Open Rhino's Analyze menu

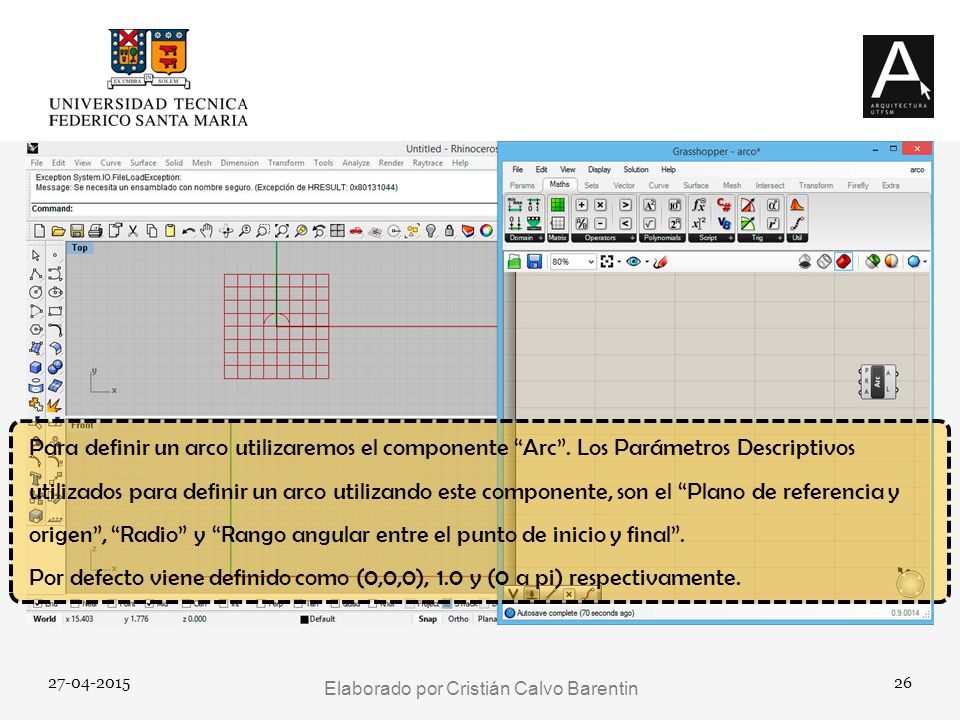[x=356, y=163]
